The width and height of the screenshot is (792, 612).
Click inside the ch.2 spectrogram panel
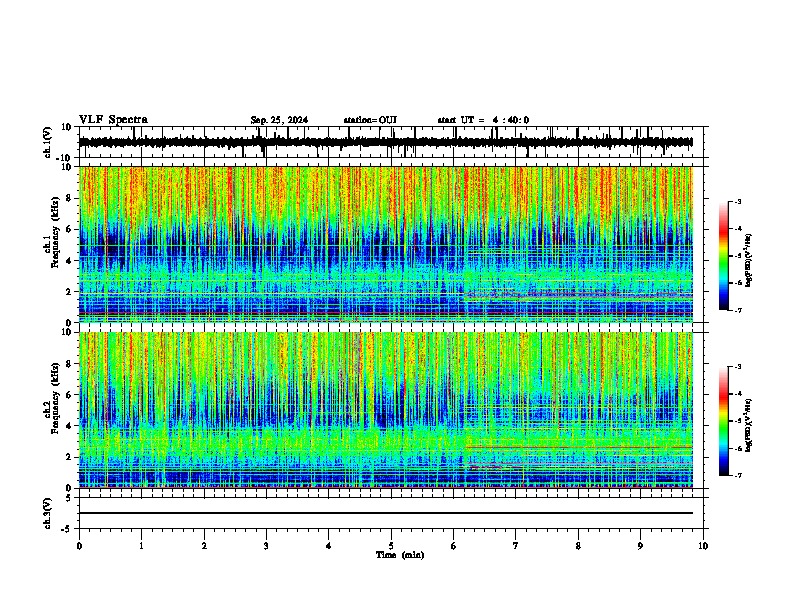pyautogui.click(x=386, y=410)
